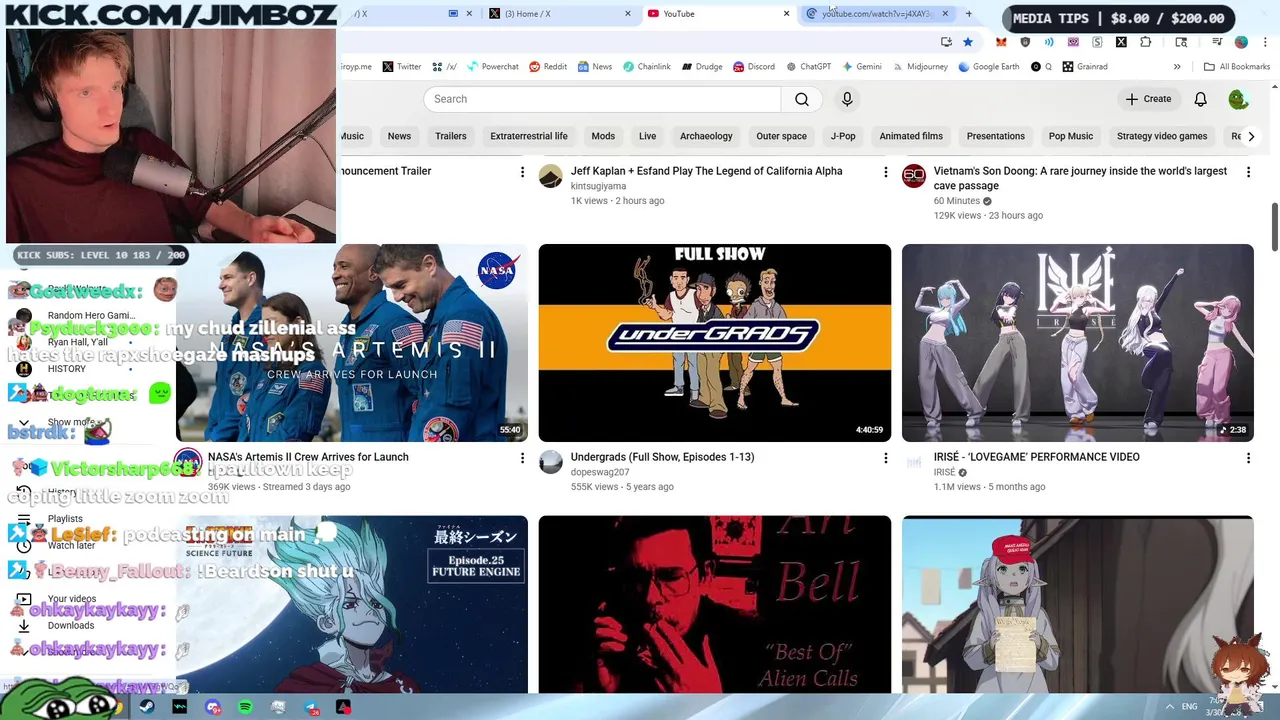Open the Extensions puzzle-piece menu
The image size is (1280, 720).
click(x=1145, y=42)
